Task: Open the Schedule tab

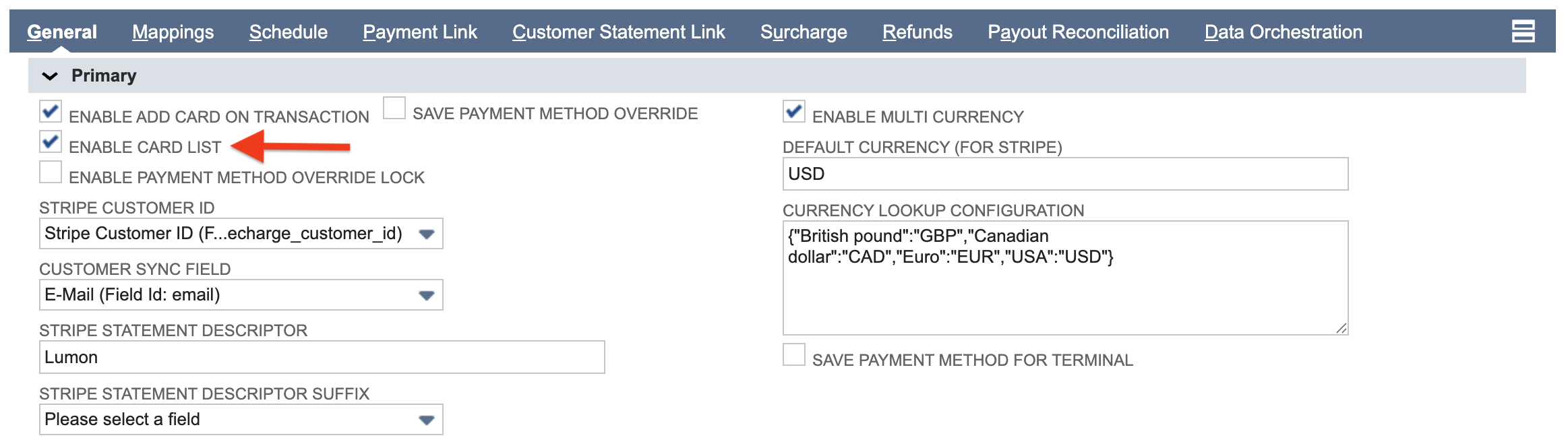Action: click(x=289, y=32)
